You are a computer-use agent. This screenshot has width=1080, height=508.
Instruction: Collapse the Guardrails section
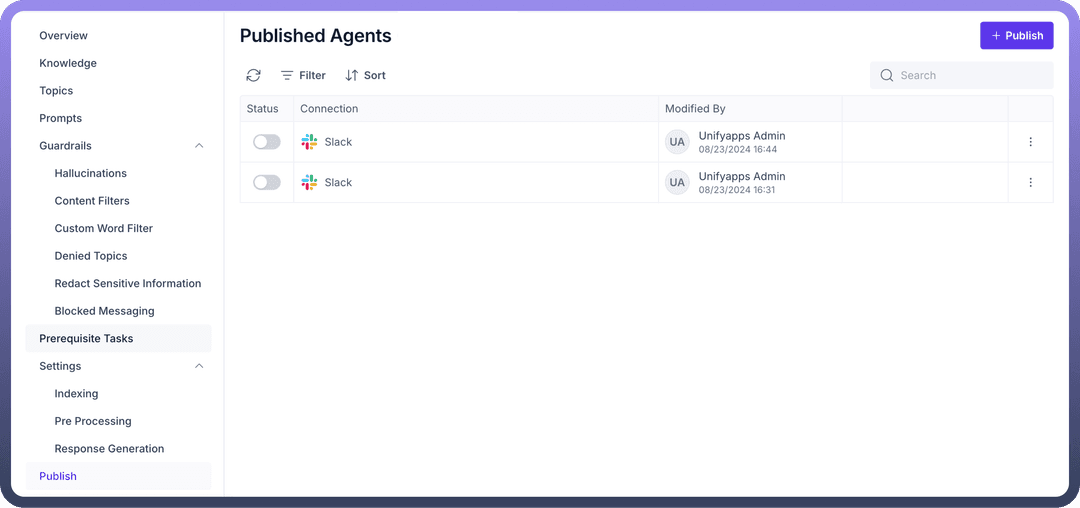tap(199, 146)
